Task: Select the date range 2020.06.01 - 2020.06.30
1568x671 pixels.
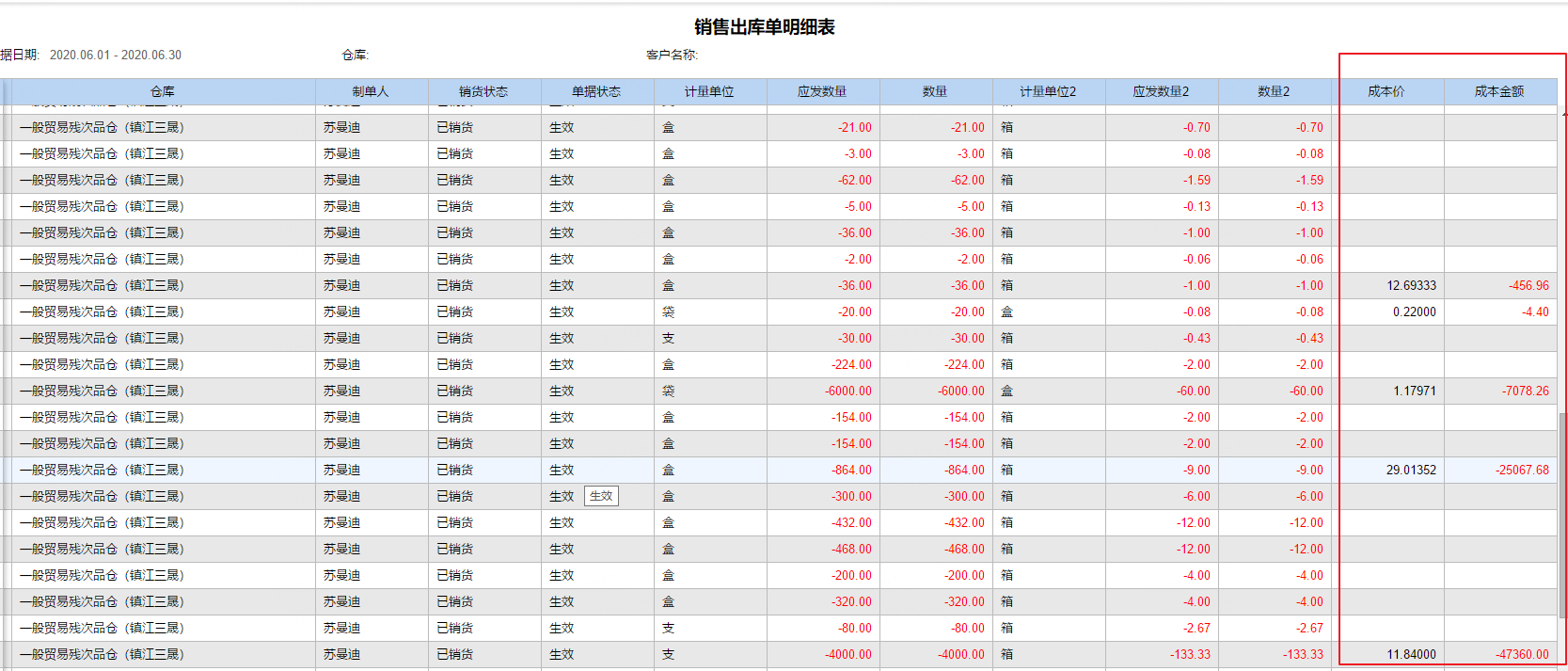Action: coord(116,55)
